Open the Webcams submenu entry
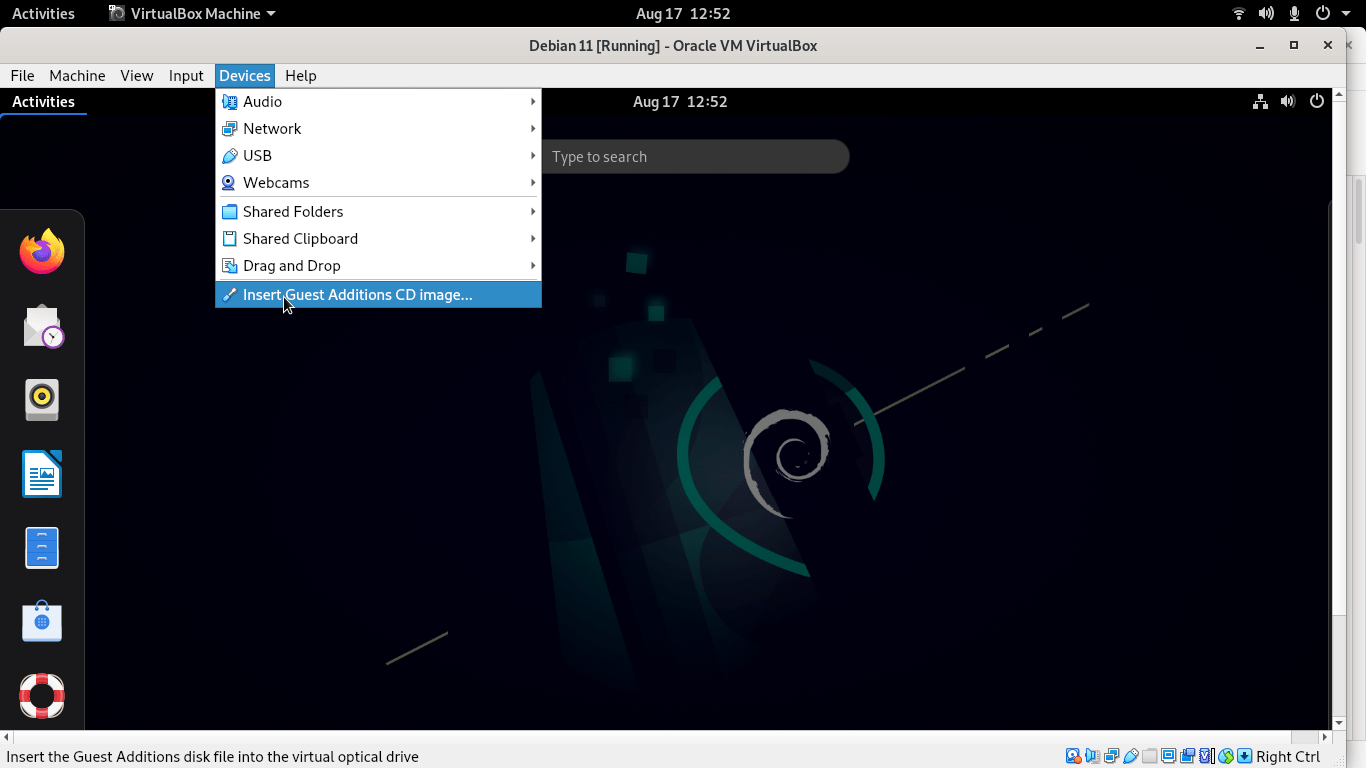Viewport: 1366px width, 768px height. point(378,182)
